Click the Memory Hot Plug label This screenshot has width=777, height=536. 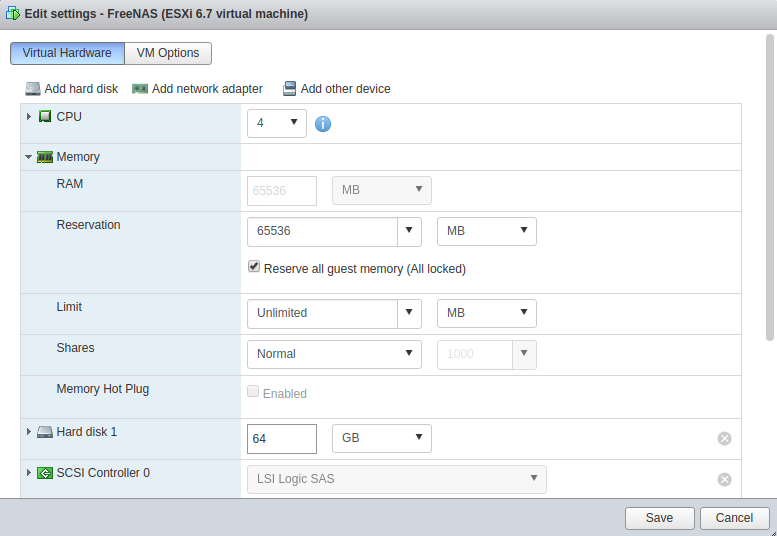tap(103, 389)
